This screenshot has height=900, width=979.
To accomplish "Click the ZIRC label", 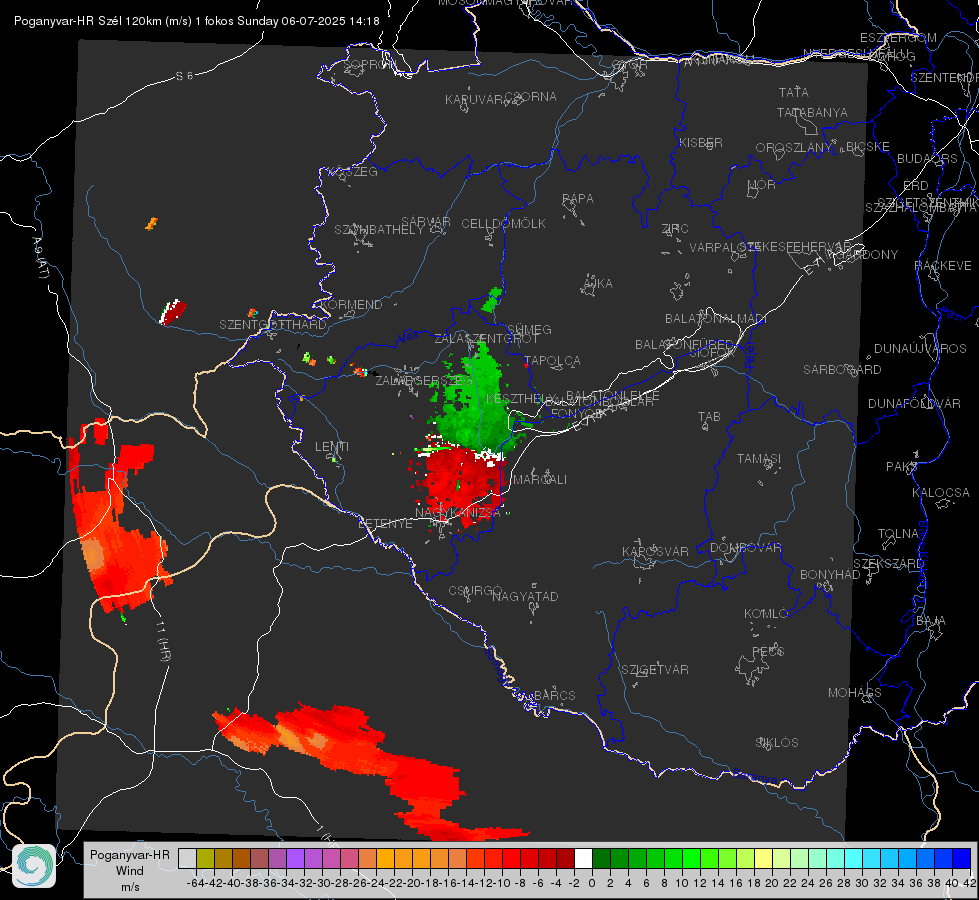I will (x=675, y=229).
